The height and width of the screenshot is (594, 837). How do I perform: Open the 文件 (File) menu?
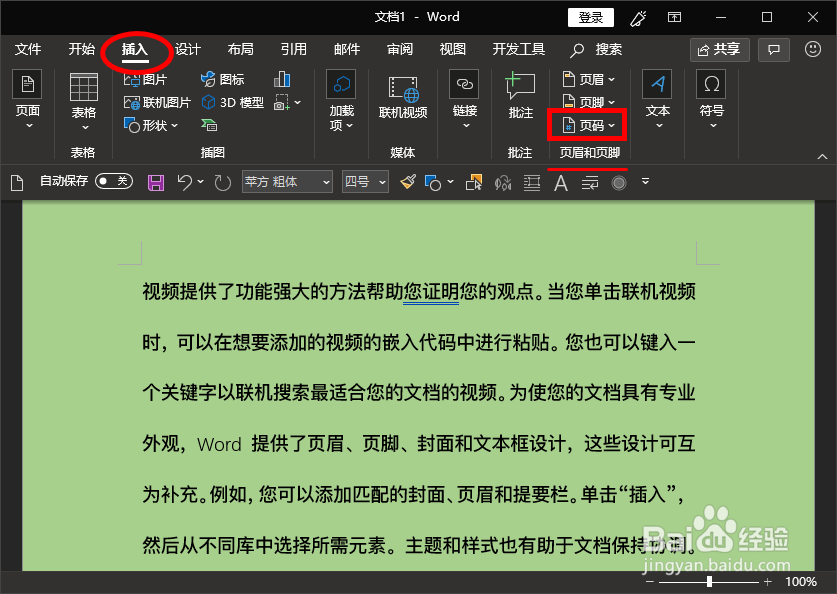(x=28, y=50)
